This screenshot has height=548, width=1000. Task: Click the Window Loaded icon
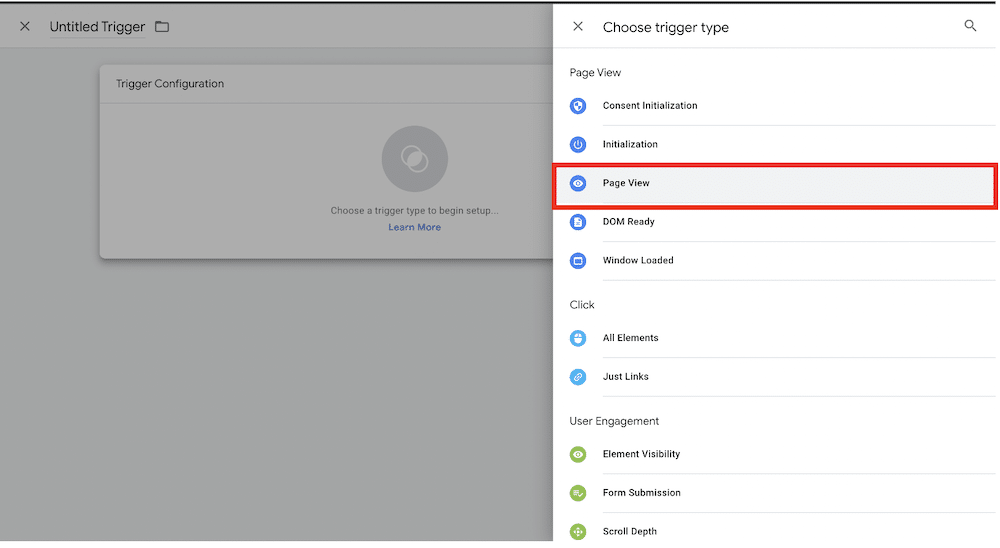coord(578,261)
